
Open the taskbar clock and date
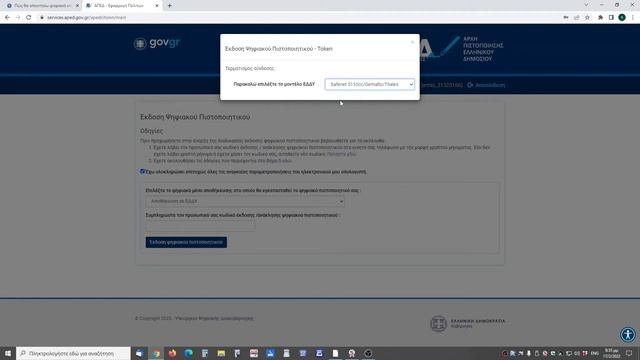tap(611, 353)
